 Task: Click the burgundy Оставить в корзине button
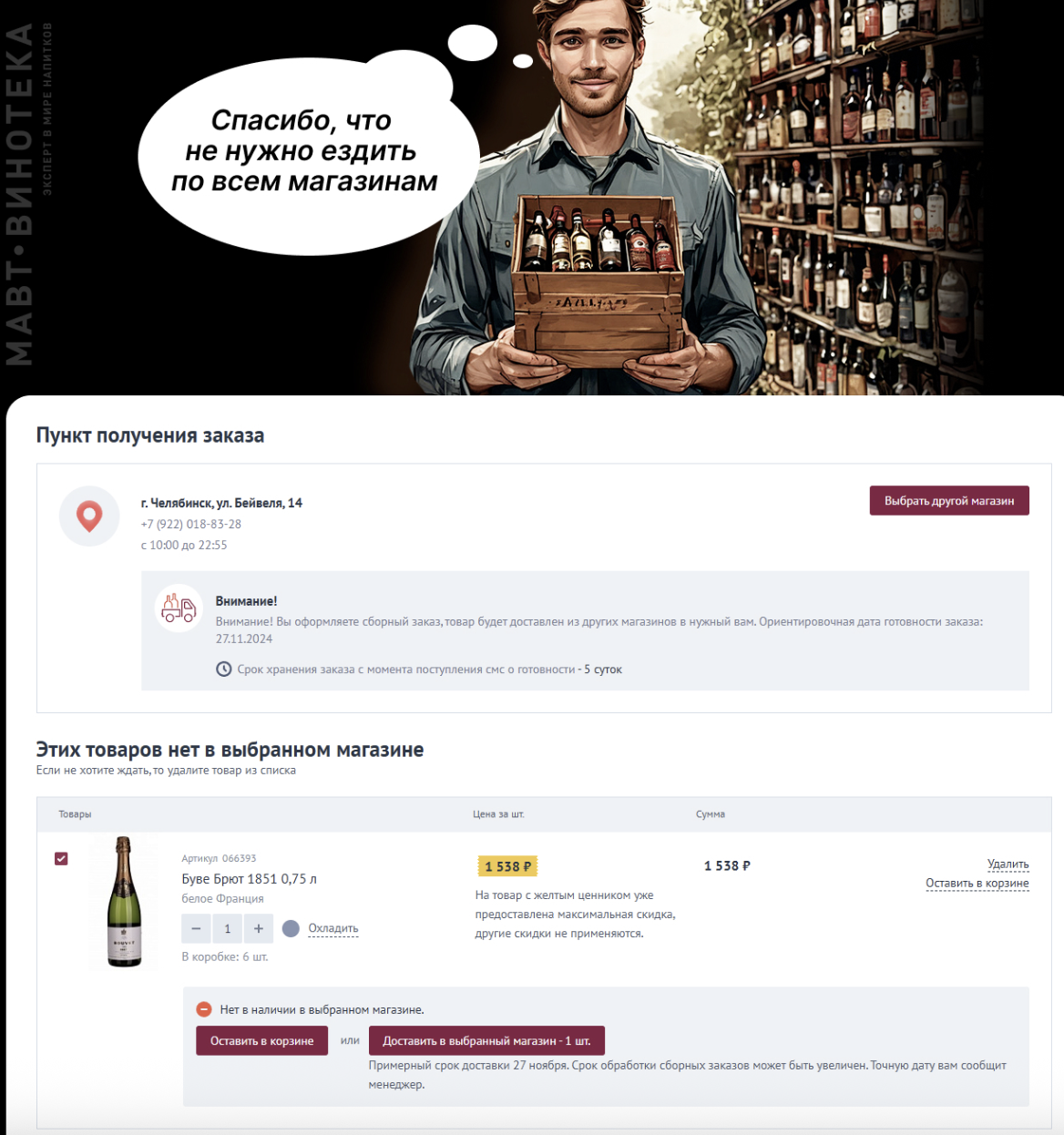(x=261, y=1040)
